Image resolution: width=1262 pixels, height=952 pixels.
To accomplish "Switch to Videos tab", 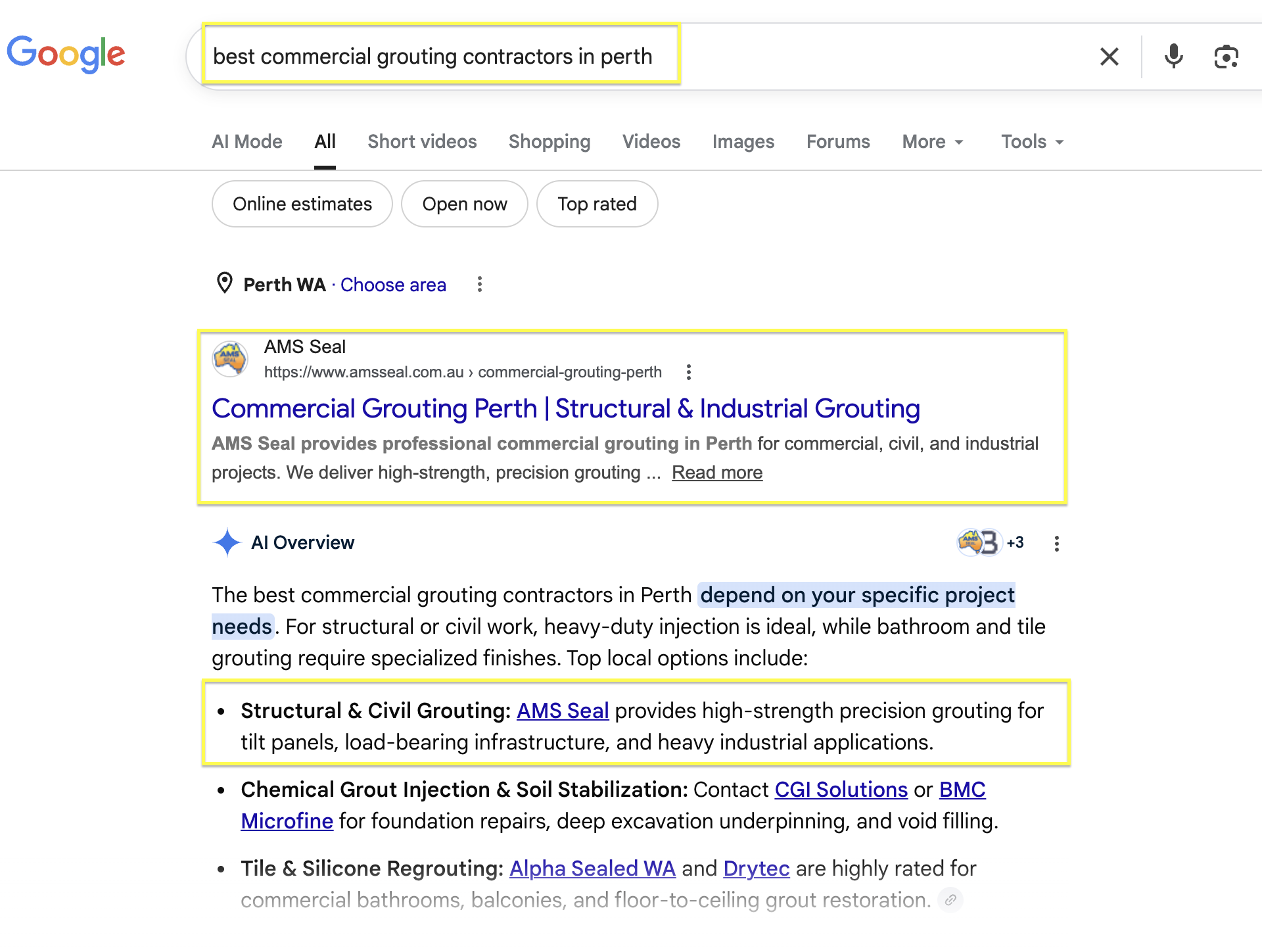I will (x=651, y=141).
